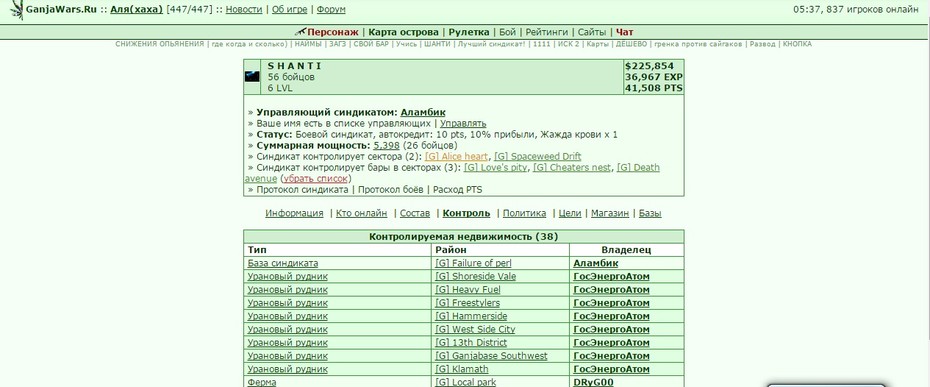Open the DRyG00 owner link
This screenshot has height=387, width=930.
pyautogui.click(x=593, y=382)
